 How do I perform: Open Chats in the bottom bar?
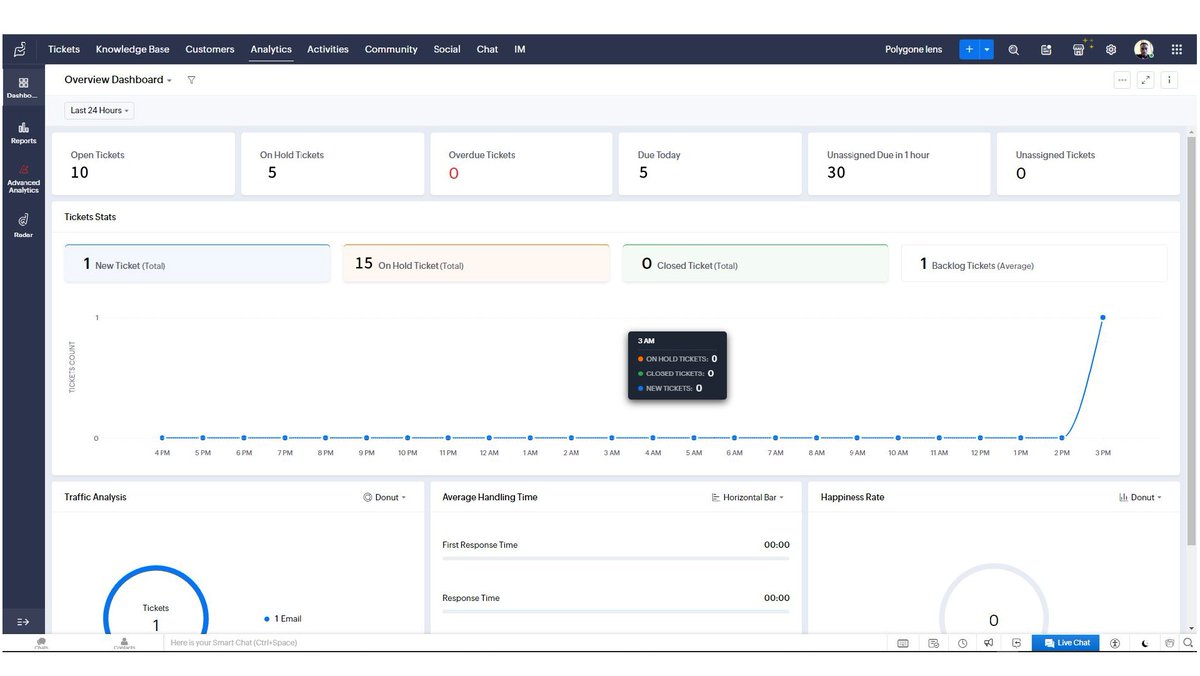pos(41,643)
